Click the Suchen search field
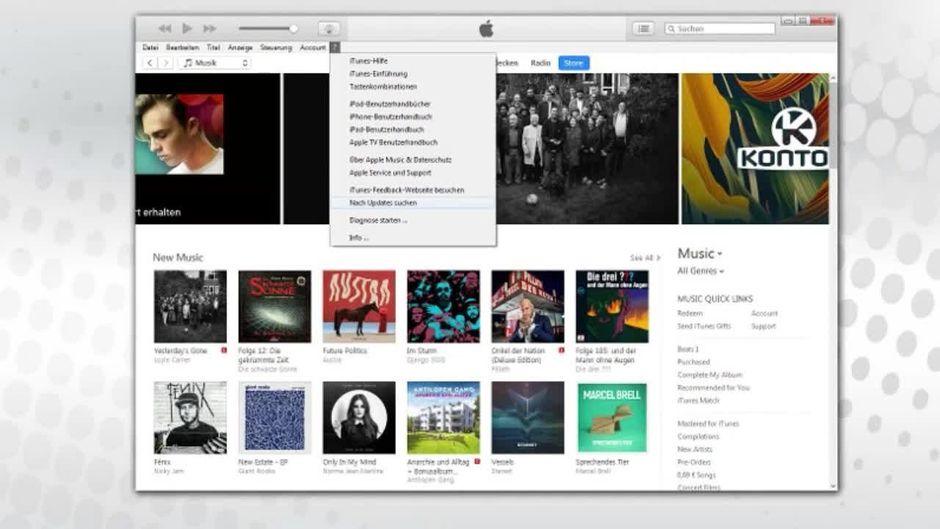 [x=719, y=28]
